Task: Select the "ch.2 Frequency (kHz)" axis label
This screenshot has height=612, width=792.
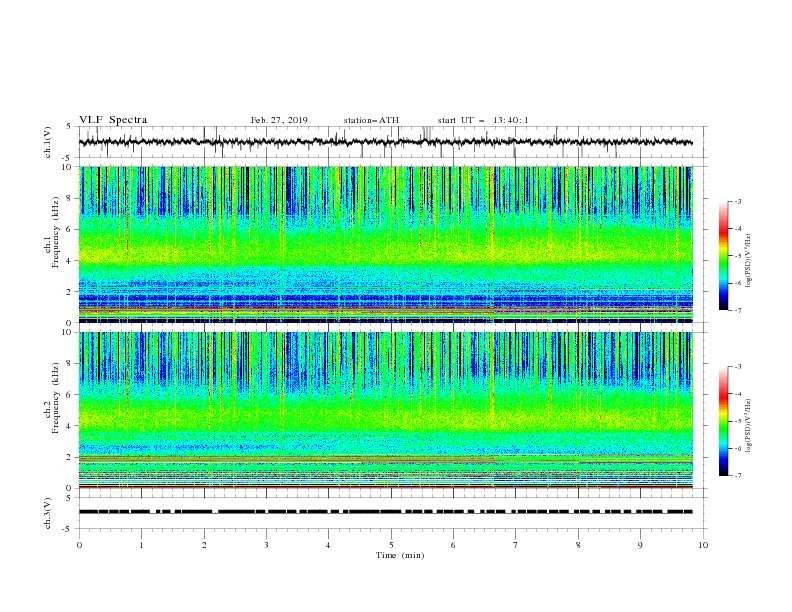Action: [52, 398]
